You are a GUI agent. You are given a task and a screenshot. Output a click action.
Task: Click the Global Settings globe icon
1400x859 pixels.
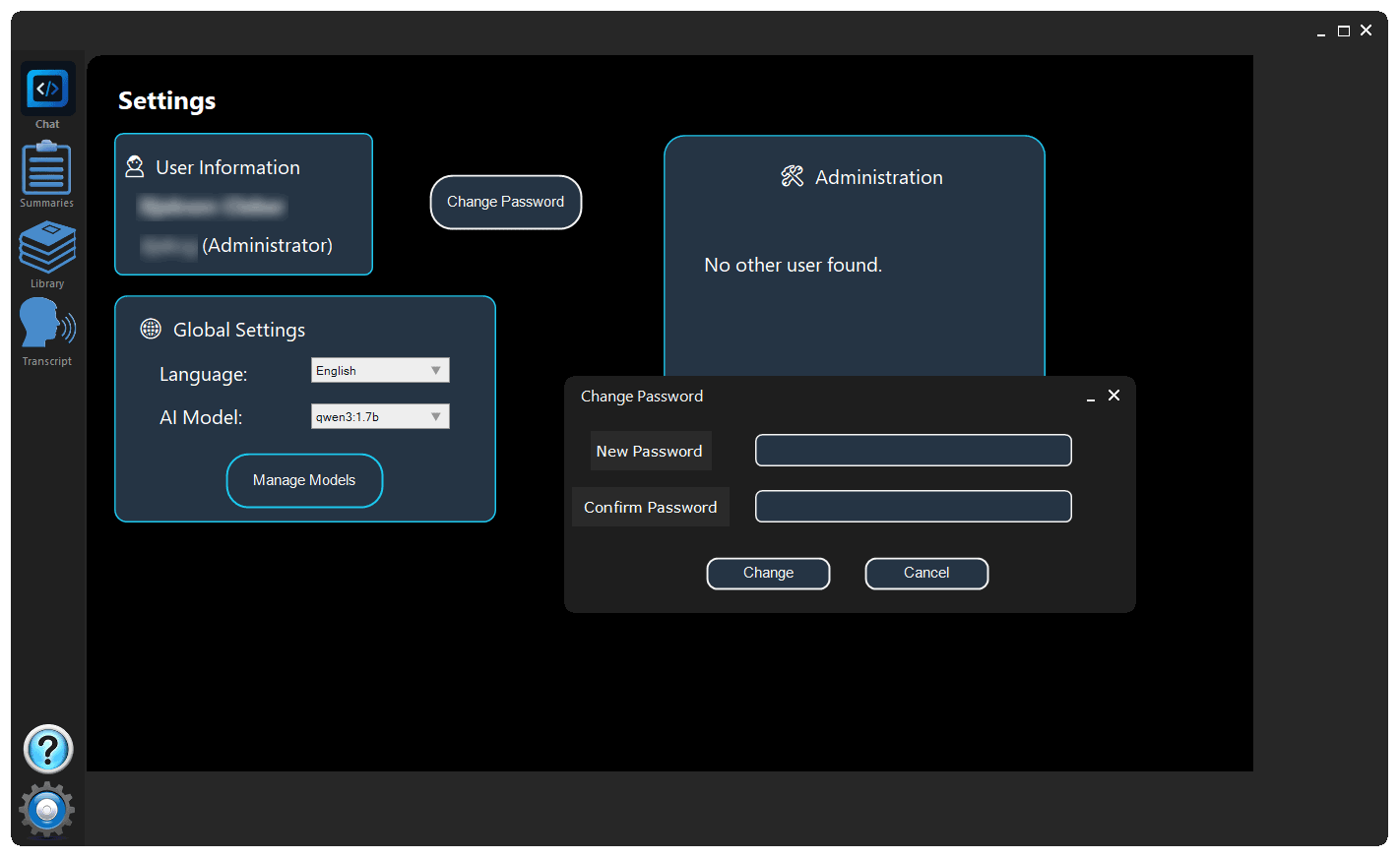pos(151,329)
